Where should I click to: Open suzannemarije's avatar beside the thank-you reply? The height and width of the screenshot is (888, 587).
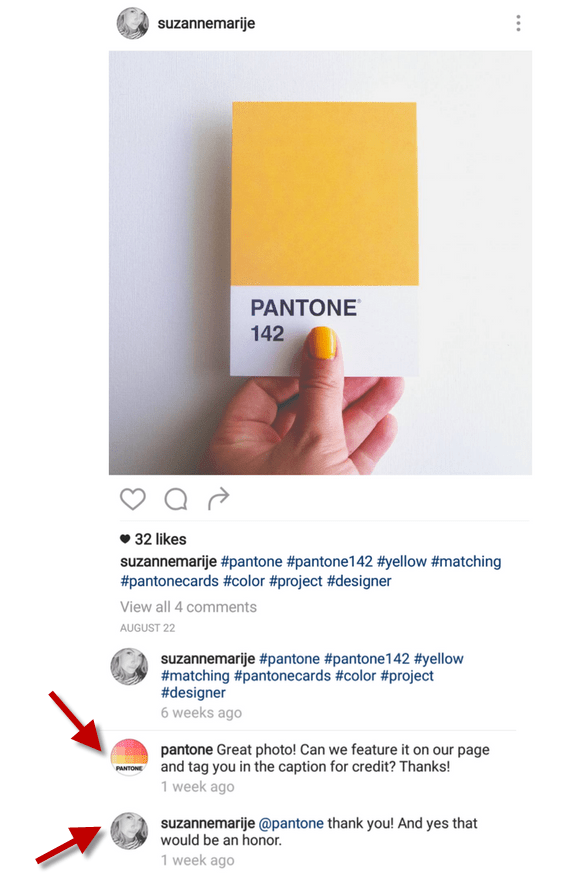click(129, 831)
